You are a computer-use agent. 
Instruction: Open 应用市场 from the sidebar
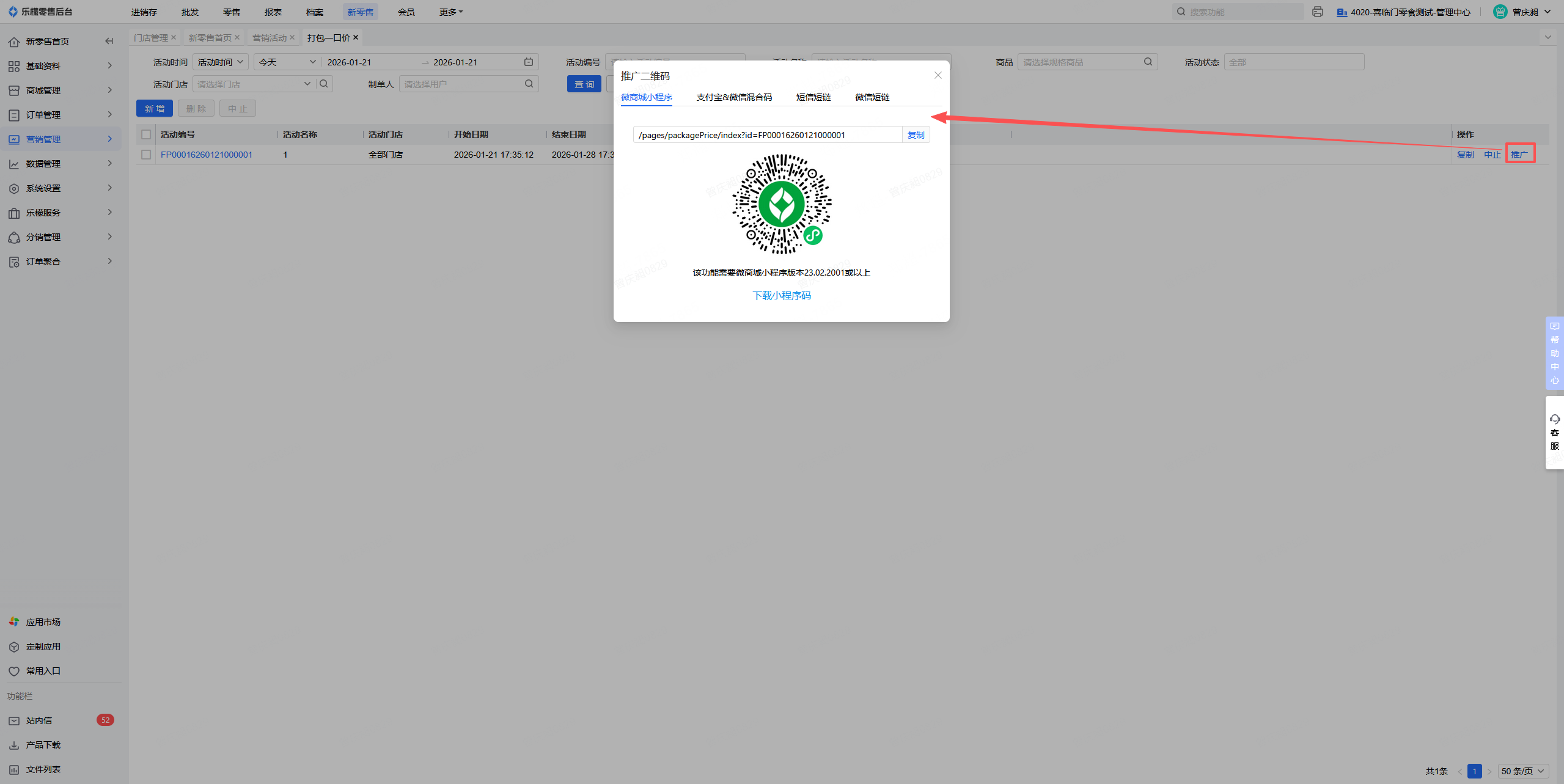click(x=43, y=622)
